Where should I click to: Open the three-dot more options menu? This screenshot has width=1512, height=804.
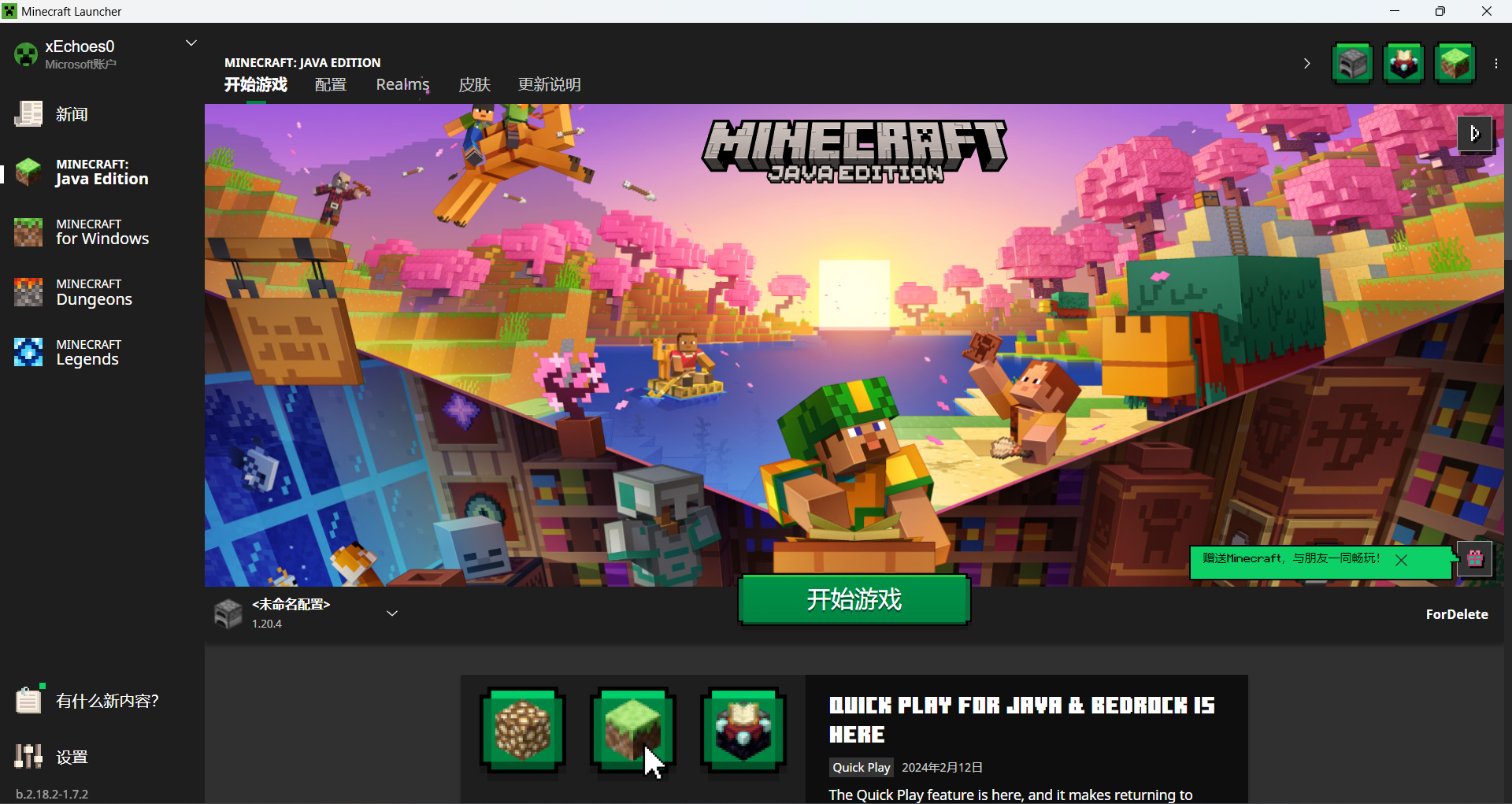pos(1496,64)
